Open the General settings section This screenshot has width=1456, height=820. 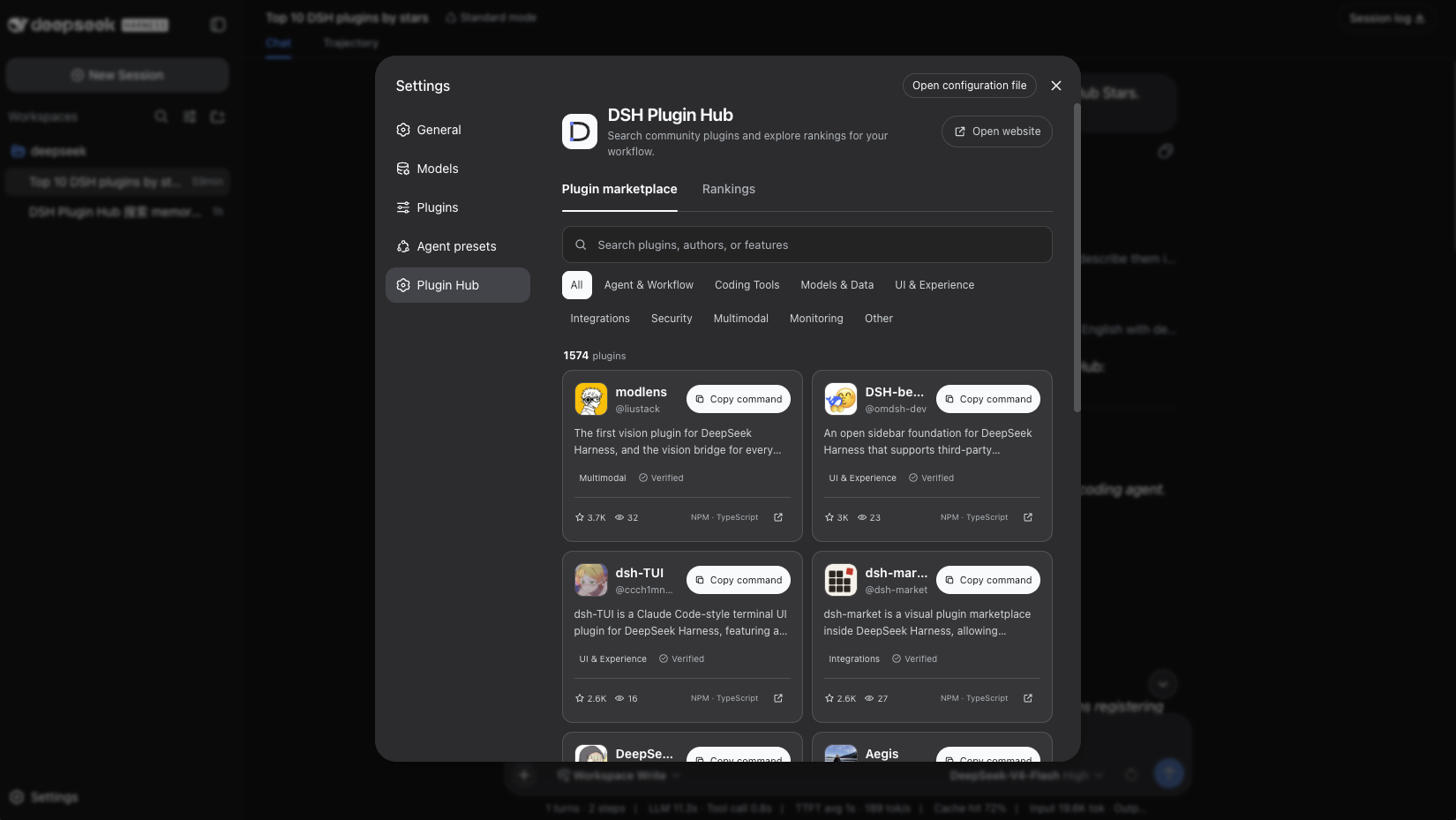click(457, 130)
